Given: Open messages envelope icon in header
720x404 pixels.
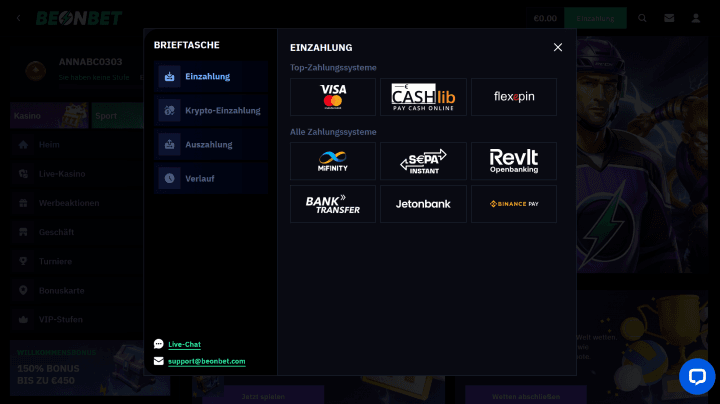Looking at the screenshot, I should (x=669, y=18).
